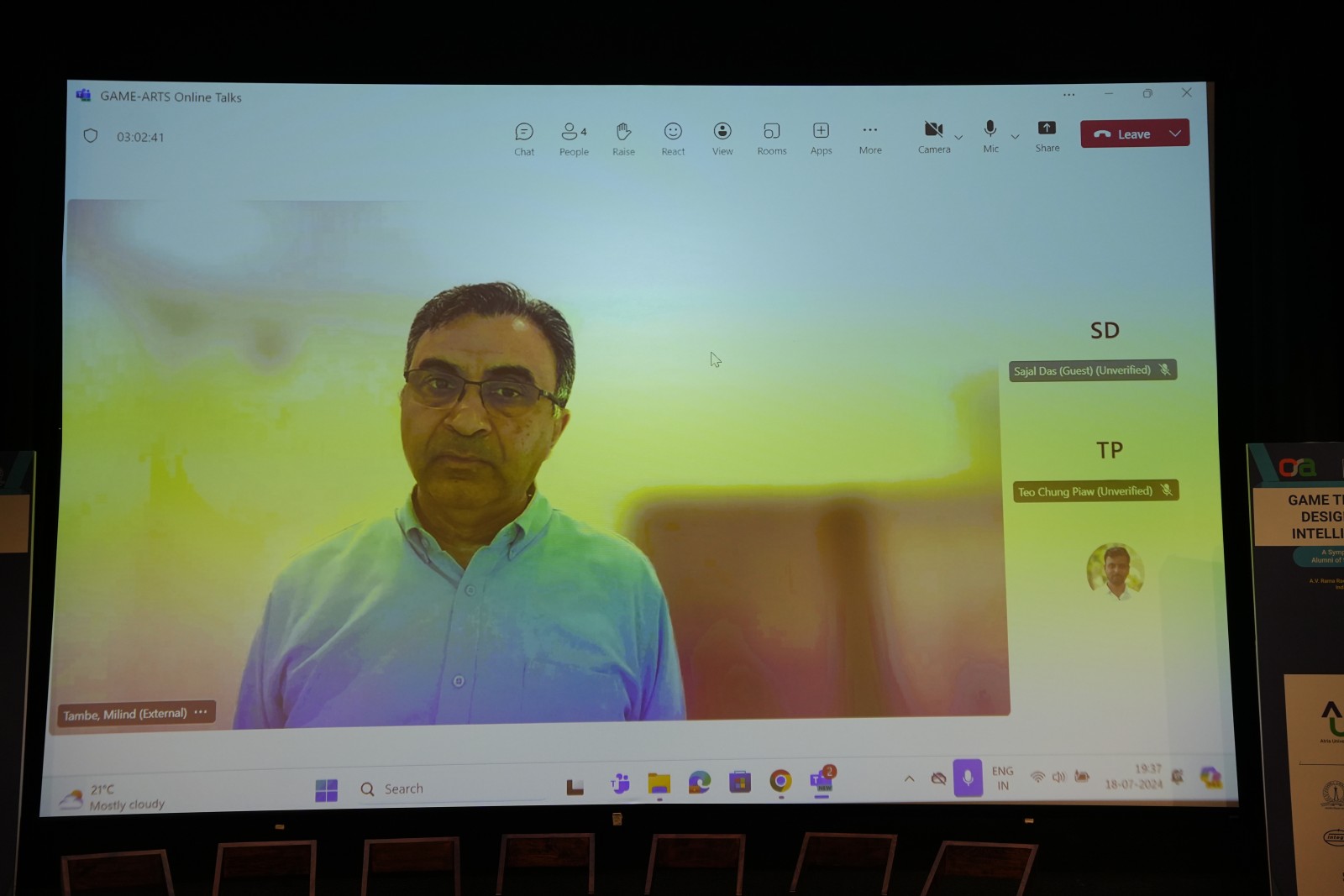Select the participant photo thumbnail

(1115, 570)
